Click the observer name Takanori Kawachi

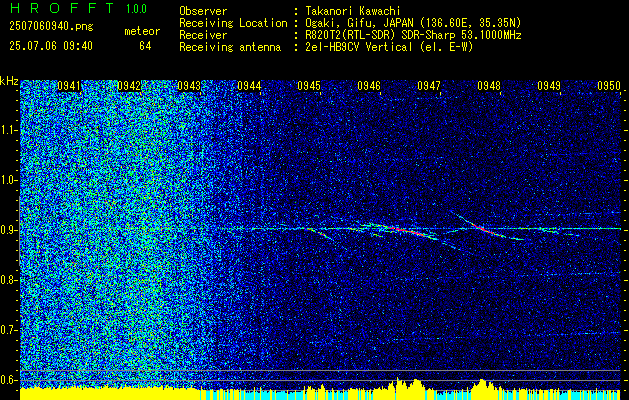coord(352,11)
